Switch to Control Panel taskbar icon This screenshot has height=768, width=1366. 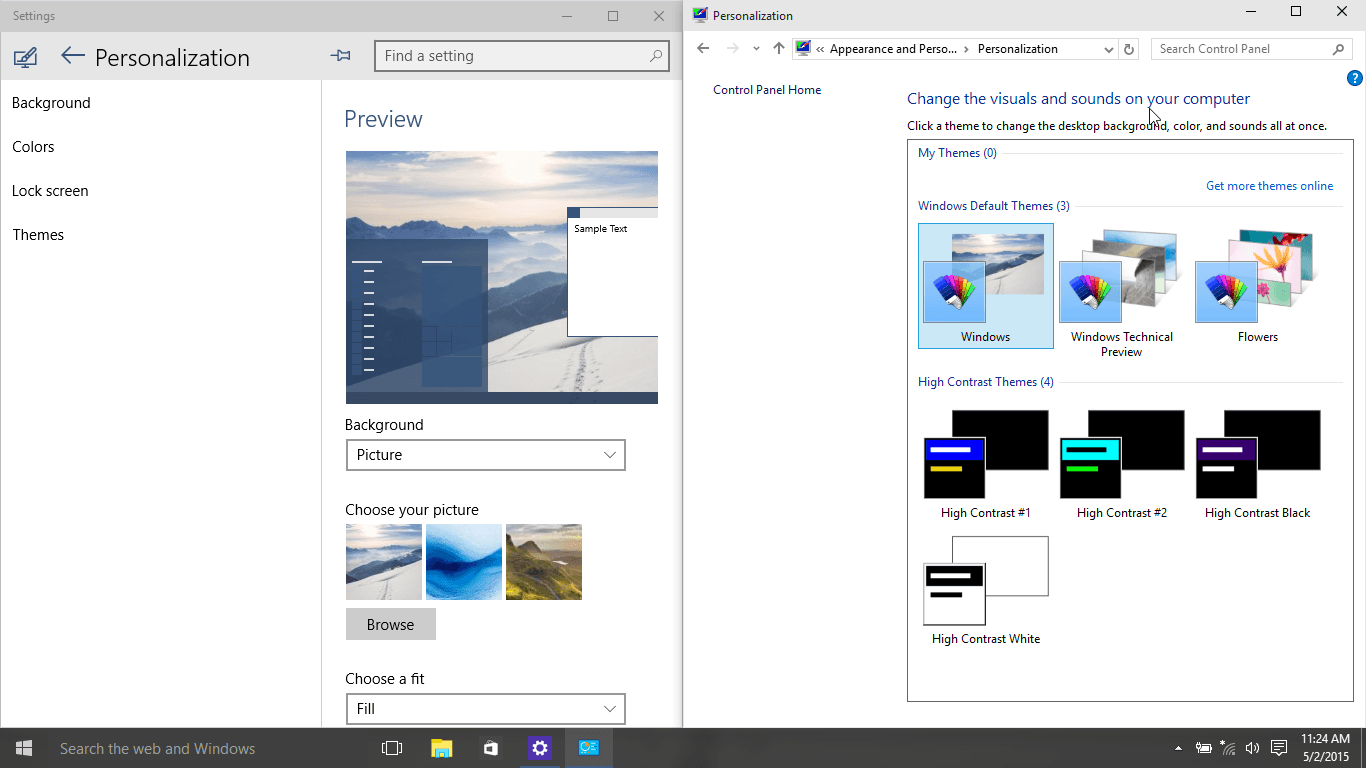(x=589, y=748)
